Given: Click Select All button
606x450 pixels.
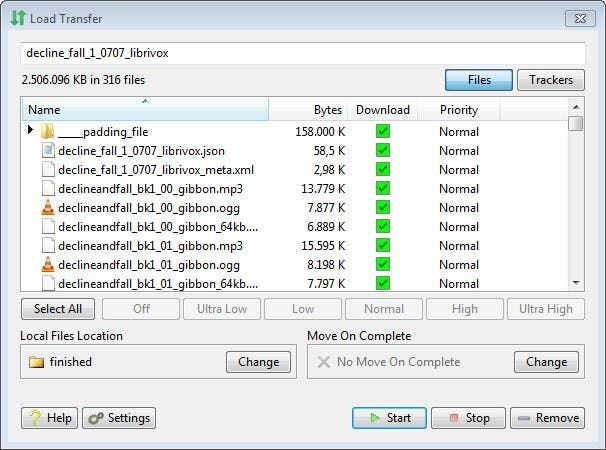Looking at the screenshot, I should [x=58, y=309].
